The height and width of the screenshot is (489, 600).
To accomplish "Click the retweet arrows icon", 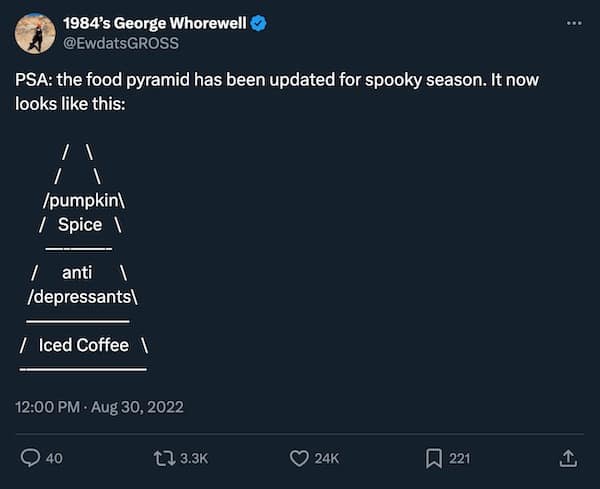I will click(x=161, y=458).
